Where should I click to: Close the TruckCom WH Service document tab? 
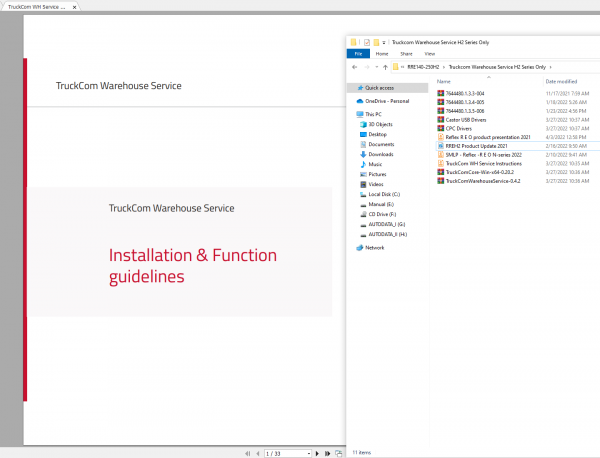pyautogui.click(x=74, y=7)
